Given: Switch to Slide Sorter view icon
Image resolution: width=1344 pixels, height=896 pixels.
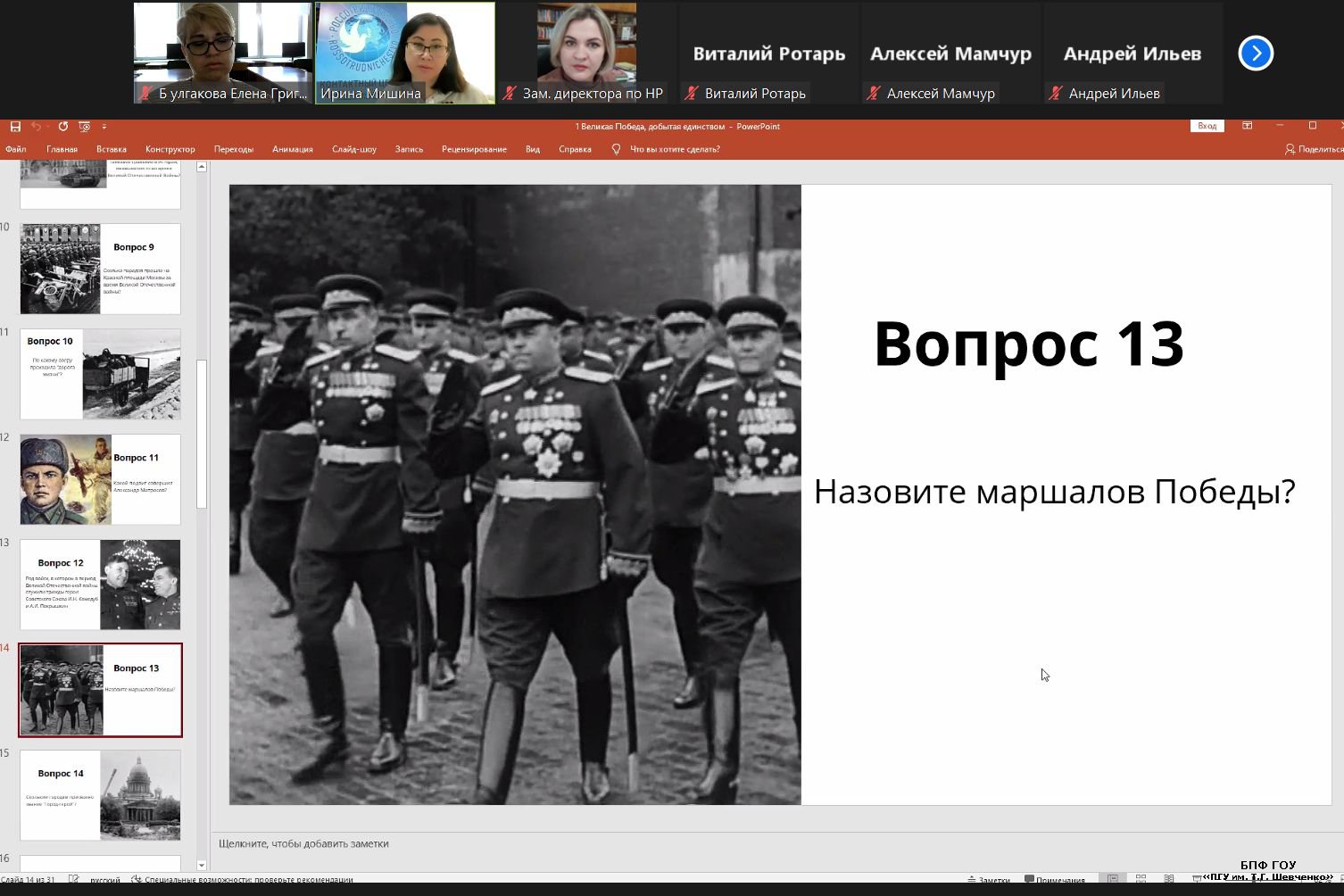Looking at the screenshot, I should pyautogui.click(x=1141, y=879).
